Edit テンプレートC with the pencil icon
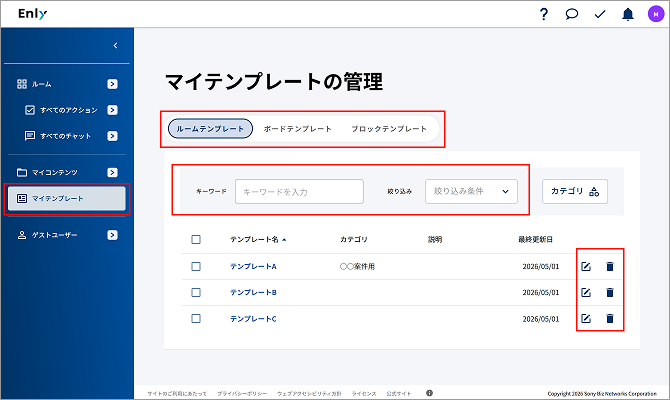 coord(586,319)
